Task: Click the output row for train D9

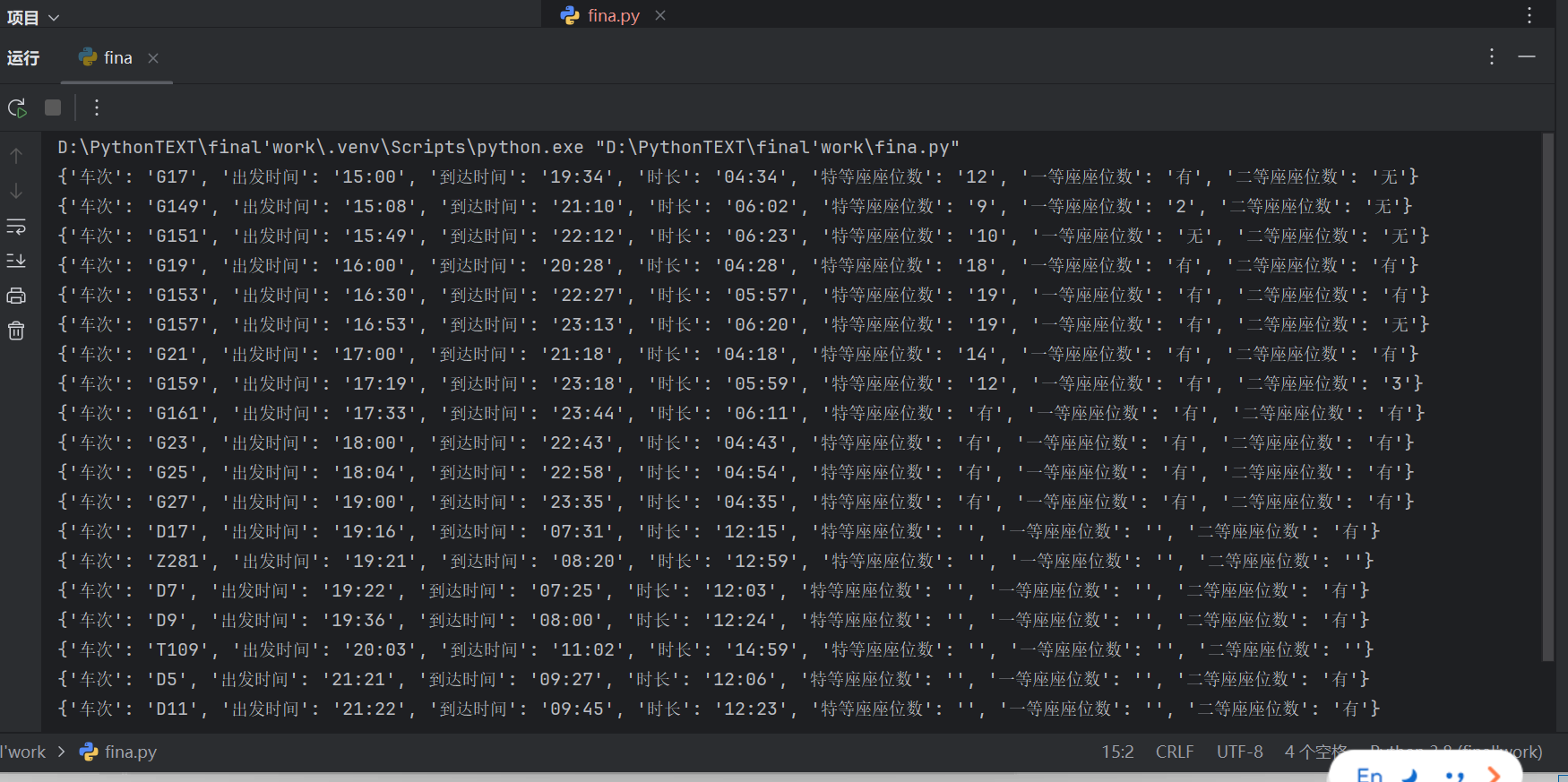Action: pyautogui.click(x=713, y=620)
